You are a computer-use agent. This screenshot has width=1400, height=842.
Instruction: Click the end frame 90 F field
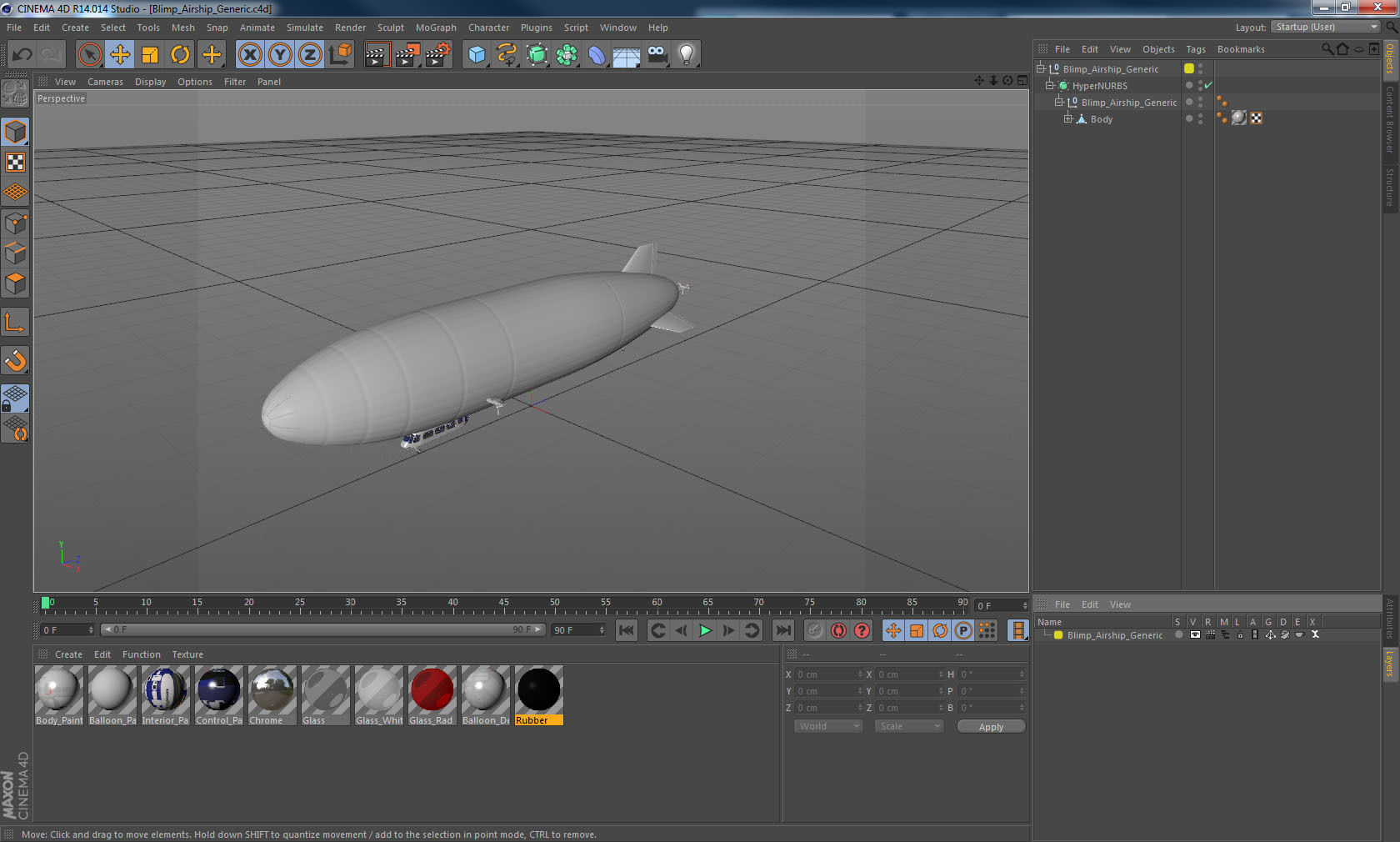577,629
